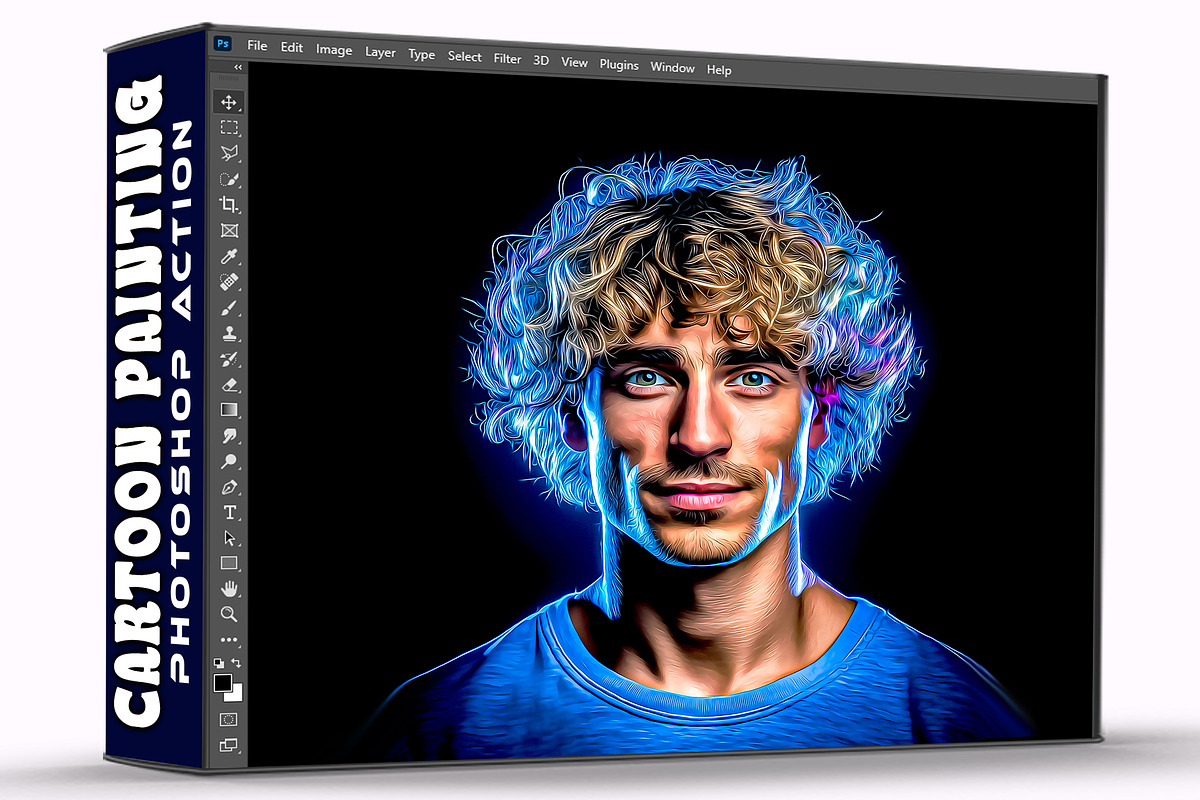This screenshot has height=800, width=1200.
Task: Click the black foreground color swatch
Action: (222, 682)
